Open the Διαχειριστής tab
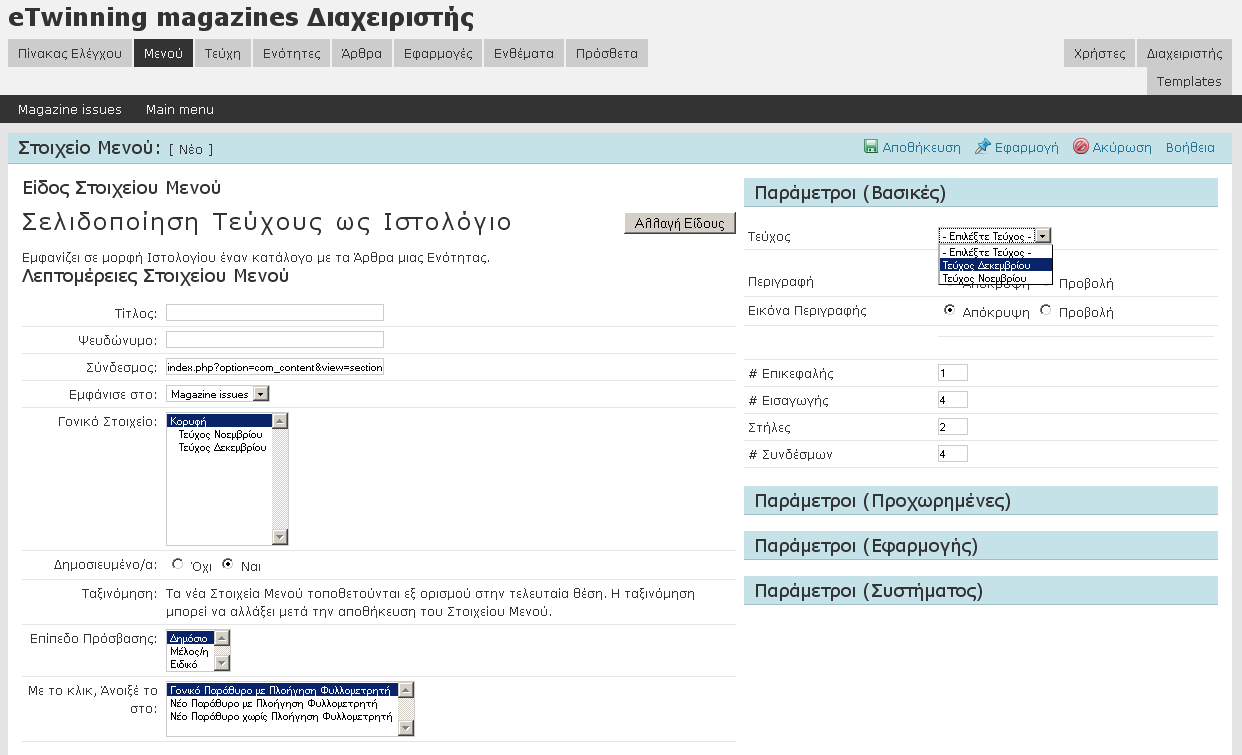 pyautogui.click(x=1184, y=53)
